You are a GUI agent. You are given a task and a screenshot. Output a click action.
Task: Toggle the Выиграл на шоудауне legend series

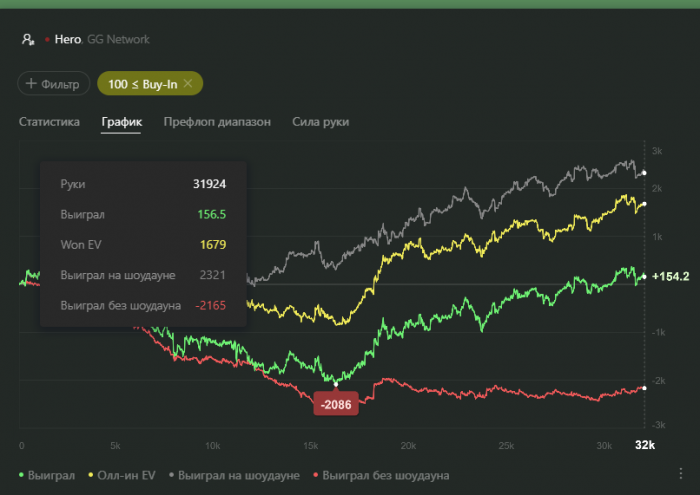[234, 475]
